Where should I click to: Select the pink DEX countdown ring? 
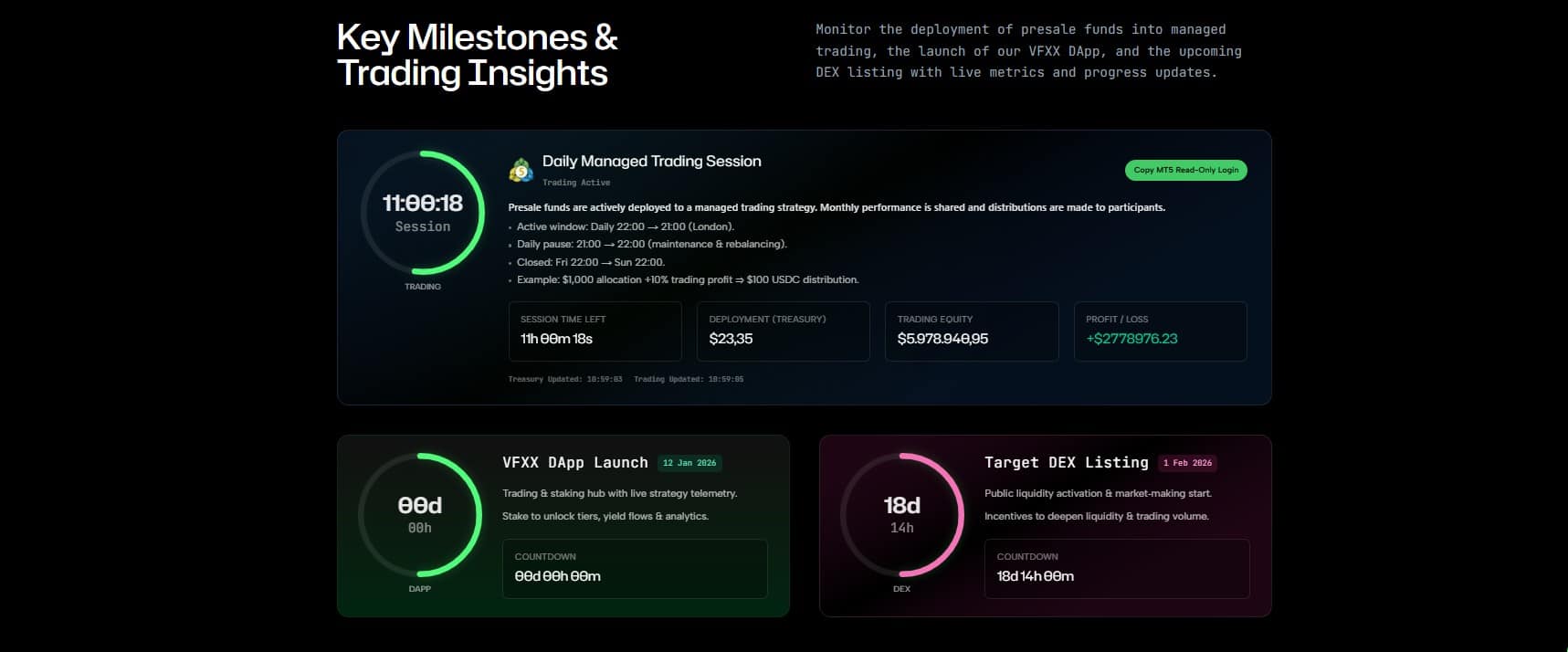902,515
